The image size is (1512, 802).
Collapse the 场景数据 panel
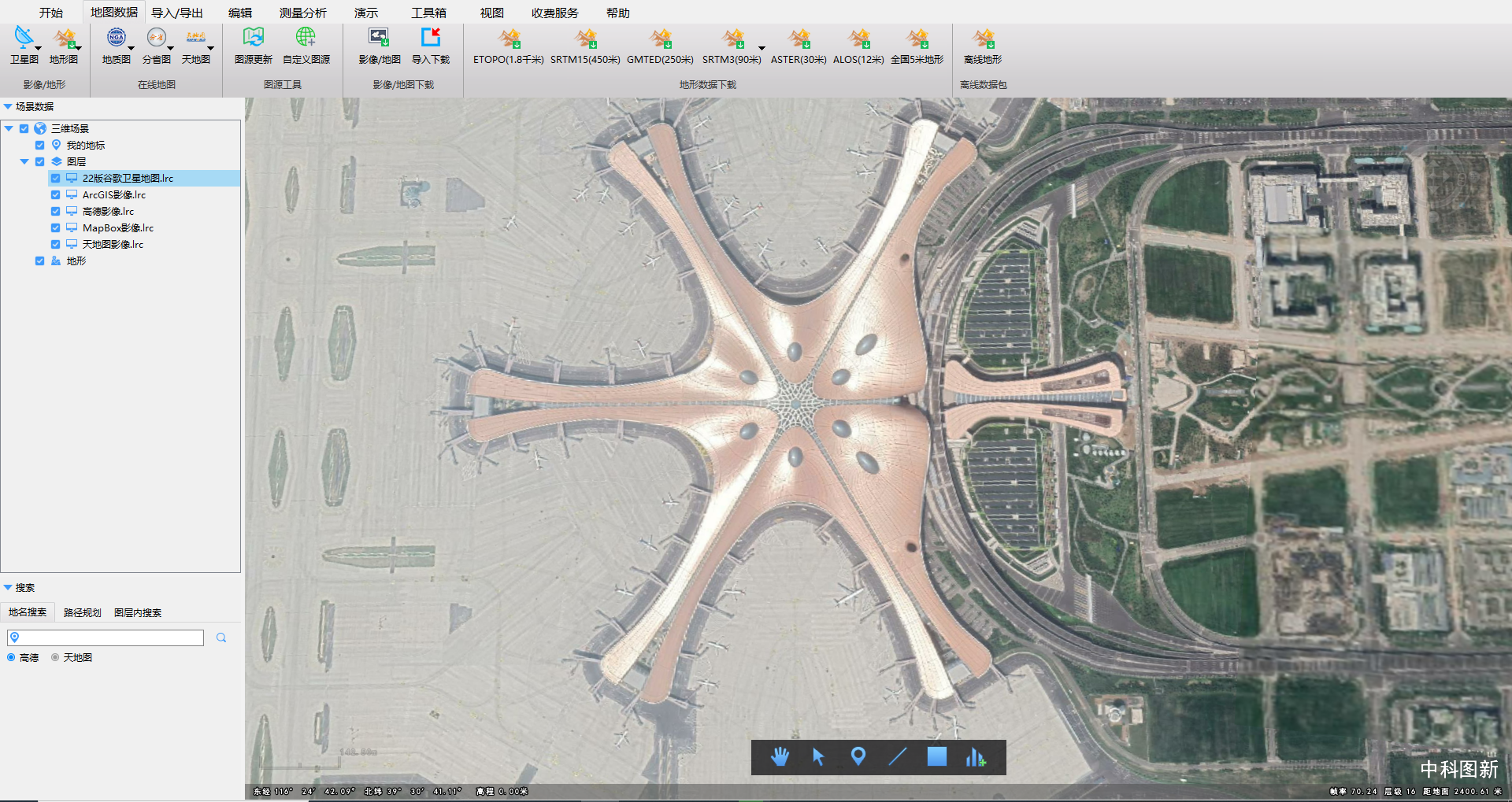[x=8, y=107]
